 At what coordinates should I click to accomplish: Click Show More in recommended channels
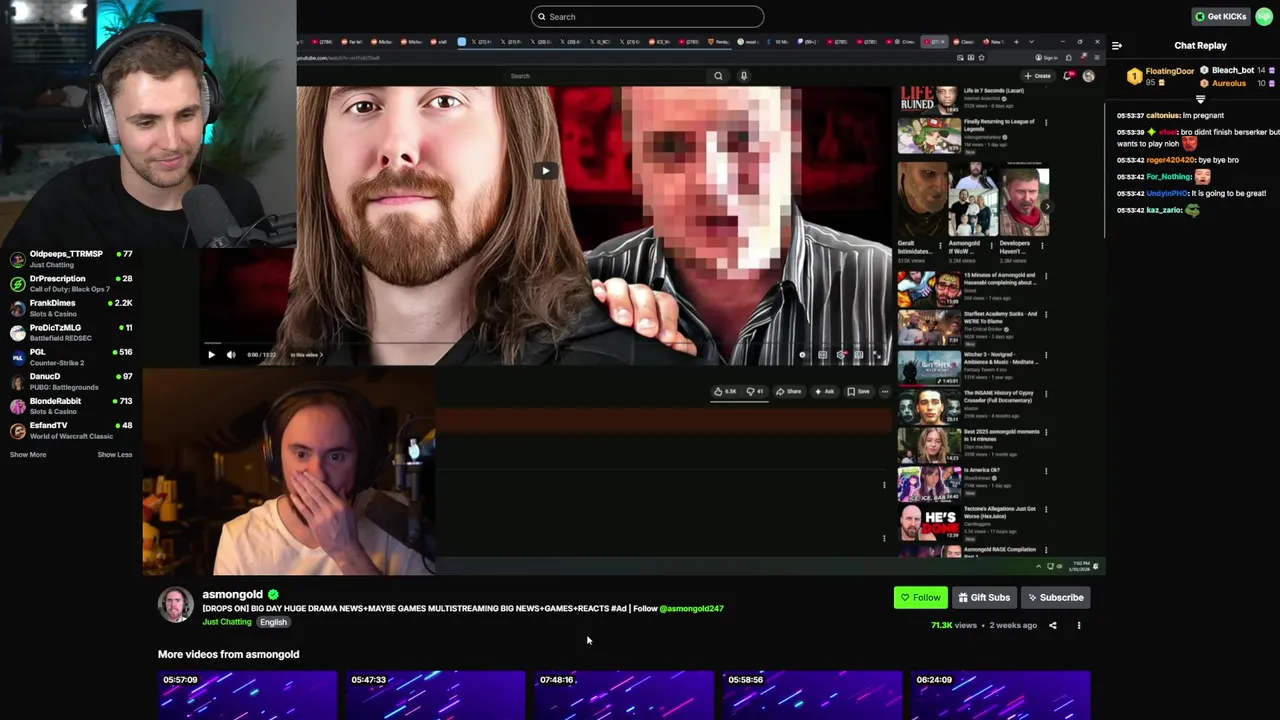tap(28, 454)
